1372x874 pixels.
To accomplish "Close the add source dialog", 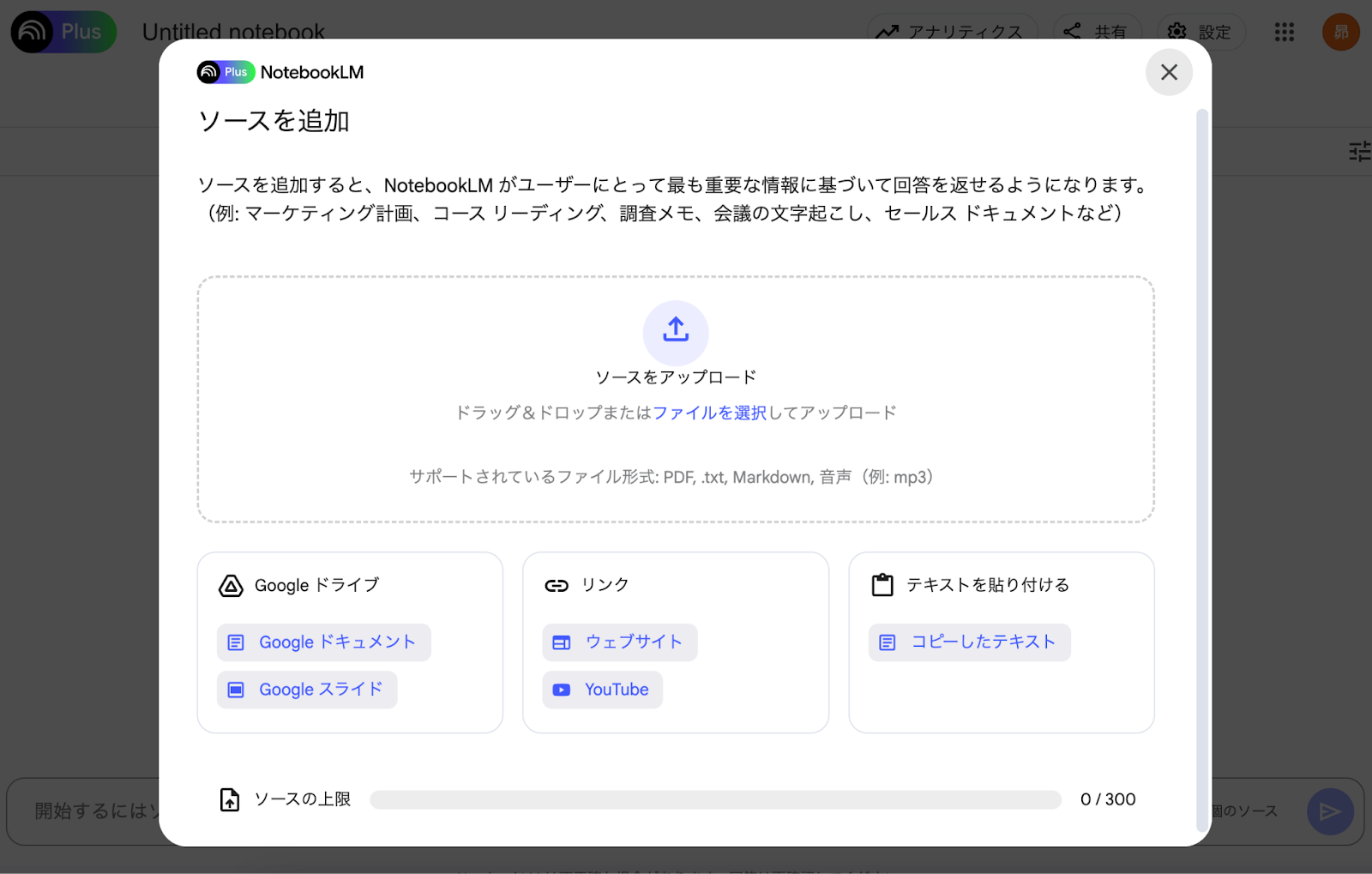I will click(x=1169, y=72).
